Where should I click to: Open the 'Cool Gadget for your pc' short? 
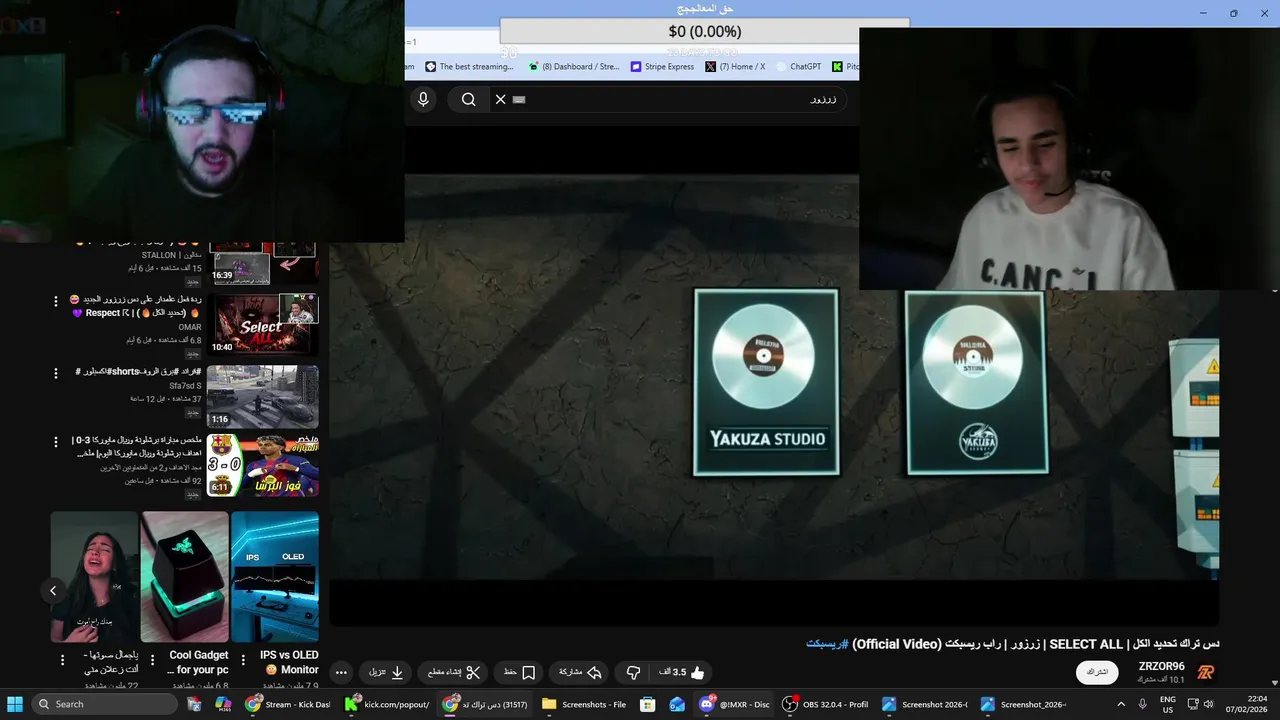185,577
